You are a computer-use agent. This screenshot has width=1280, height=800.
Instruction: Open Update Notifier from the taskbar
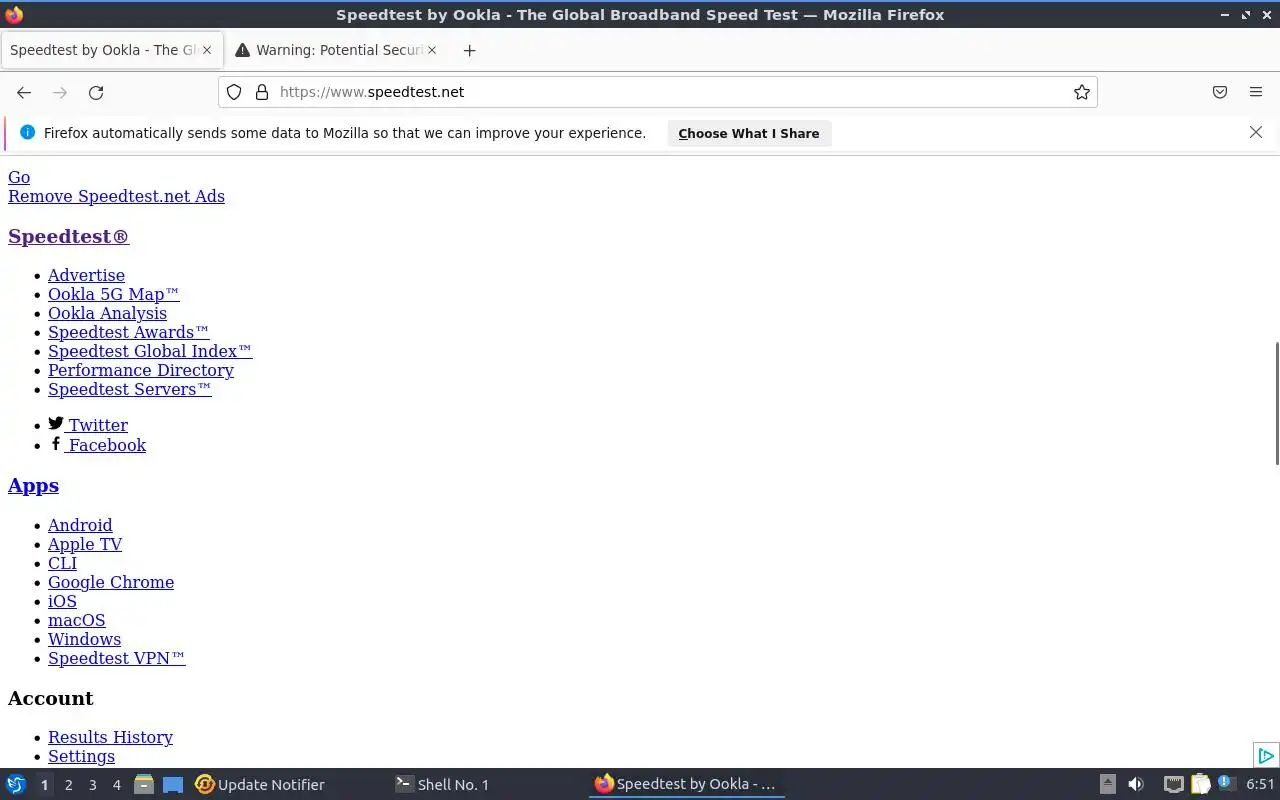(x=260, y=785)
